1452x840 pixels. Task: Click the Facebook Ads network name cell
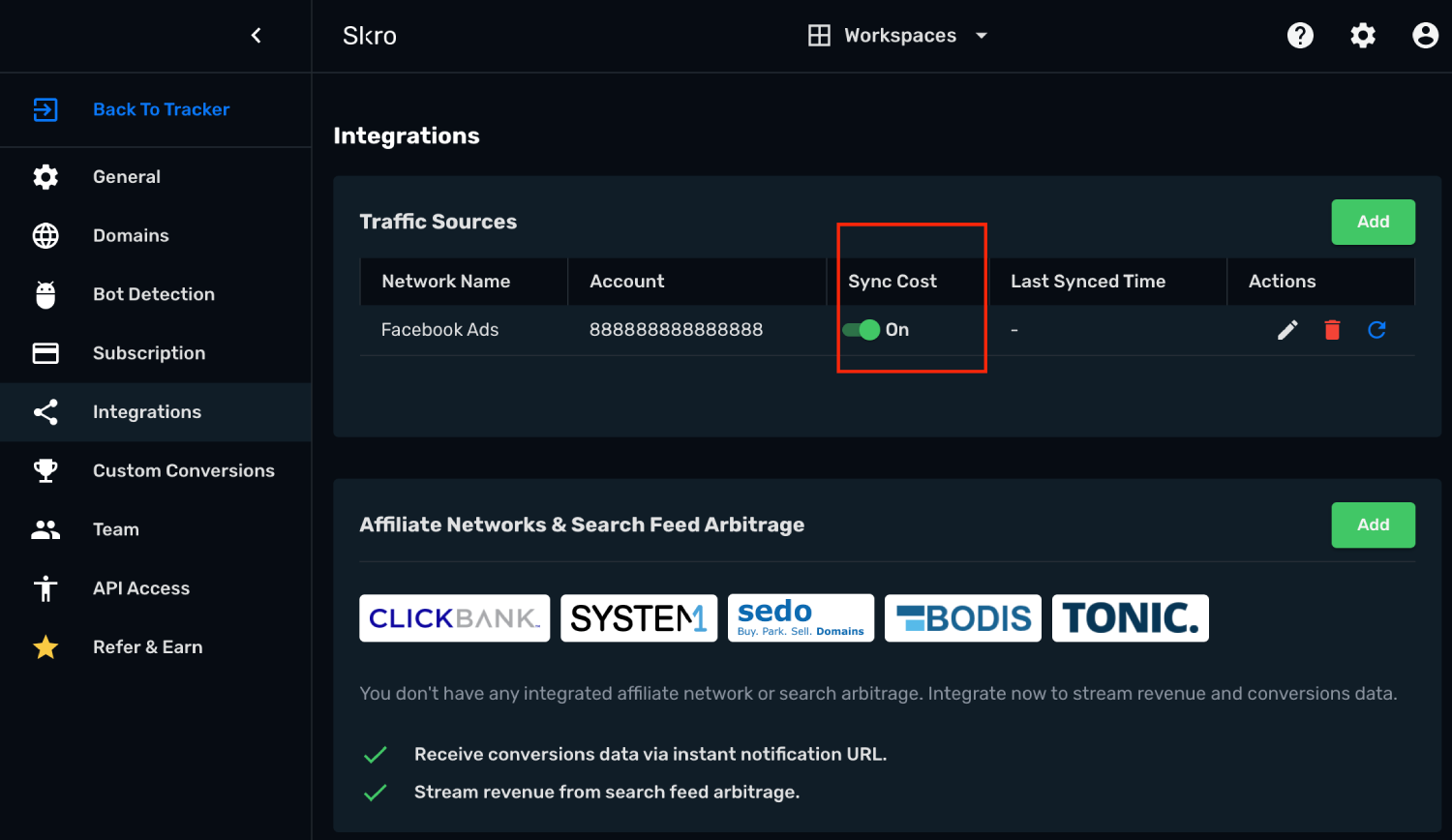tap(439, 330)
